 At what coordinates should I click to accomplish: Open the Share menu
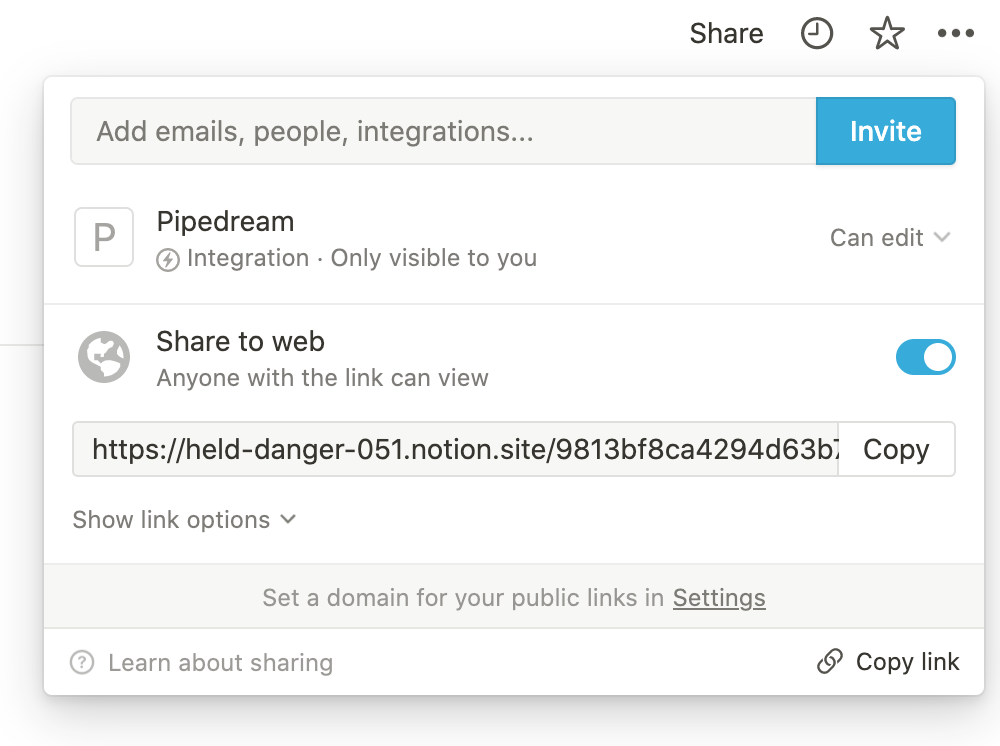tap(726, 32)
